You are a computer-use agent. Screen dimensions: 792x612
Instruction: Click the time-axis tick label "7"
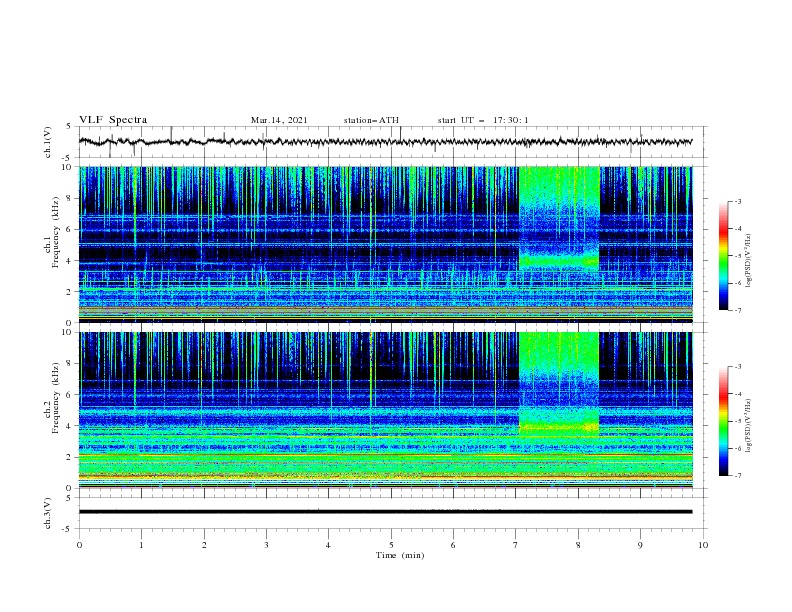(516, 545)
